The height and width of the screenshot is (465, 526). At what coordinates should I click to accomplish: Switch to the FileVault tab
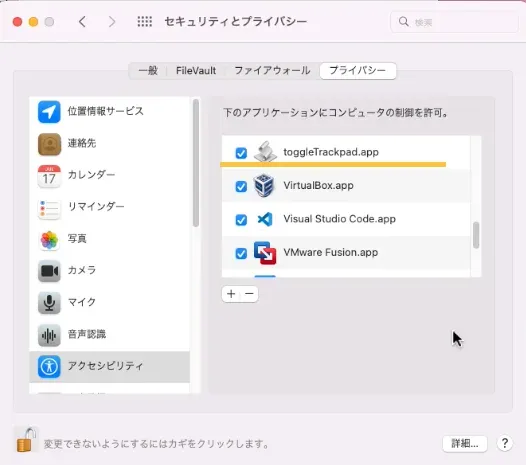[196, 71]
